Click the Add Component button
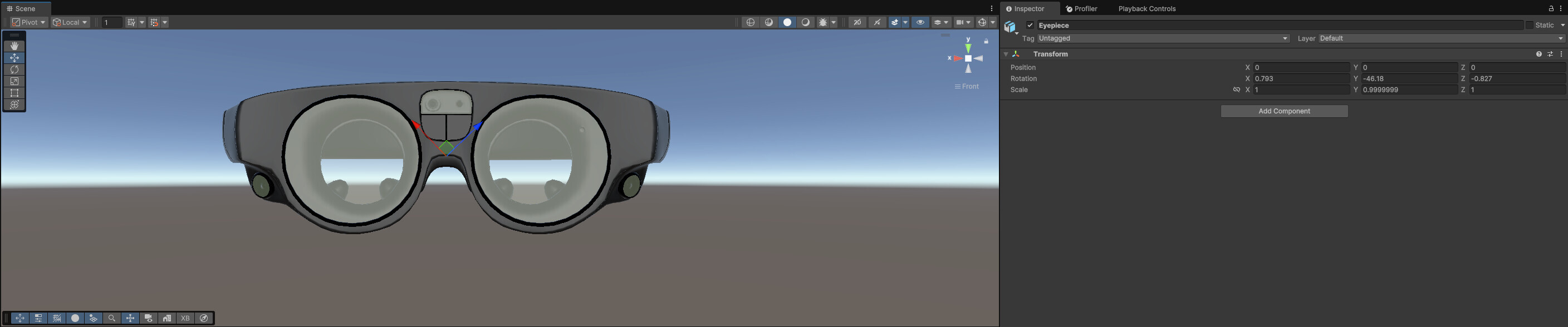This screenshot has height=327, width=1568. click(x=1285, y=111)
